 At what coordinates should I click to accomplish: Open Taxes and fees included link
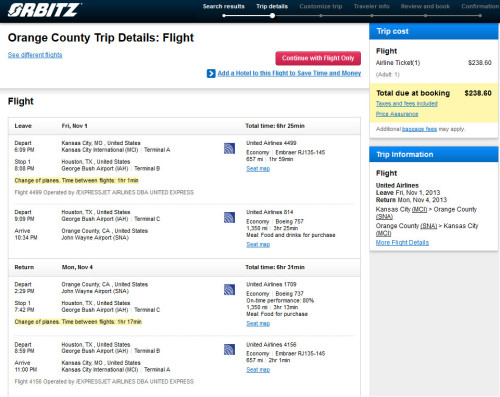(x=407, y=104)
